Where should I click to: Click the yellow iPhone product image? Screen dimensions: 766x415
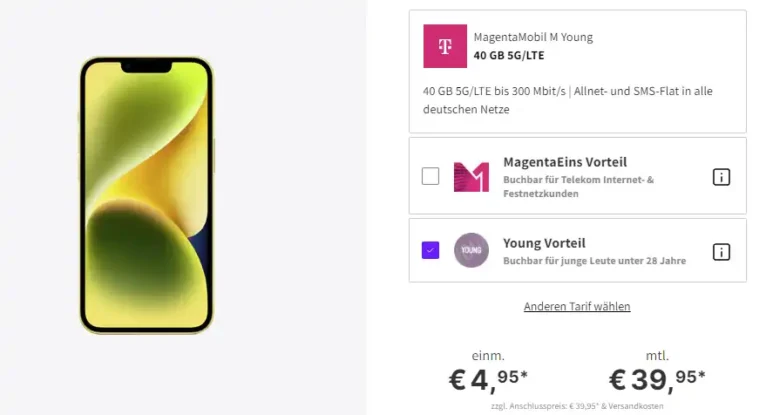tap(147, 195)
